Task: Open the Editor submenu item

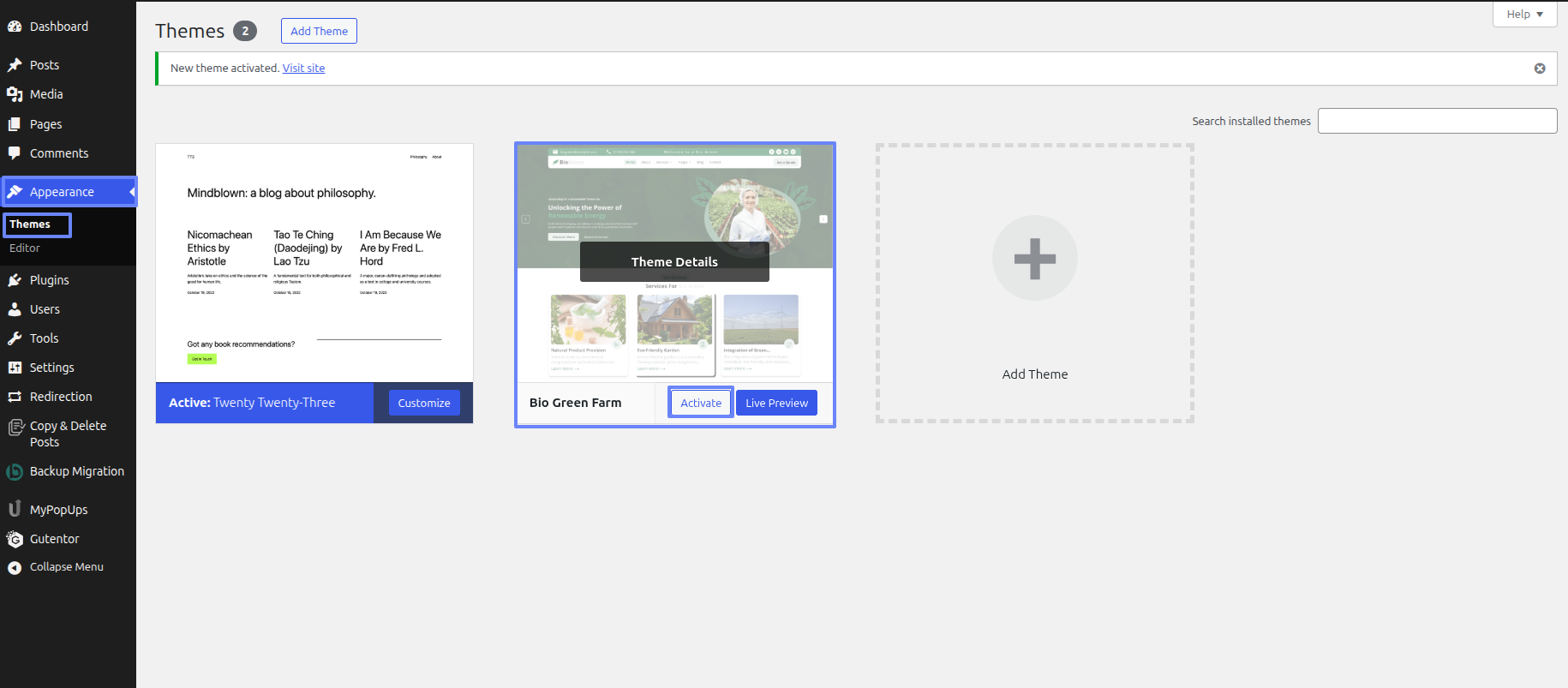Action: tap(25, 248)
